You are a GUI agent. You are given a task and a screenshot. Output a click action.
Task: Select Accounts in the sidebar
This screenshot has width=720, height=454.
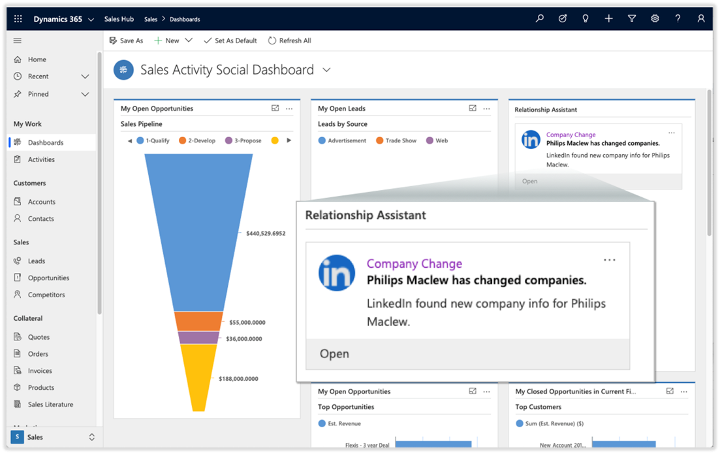coord(41,201)
